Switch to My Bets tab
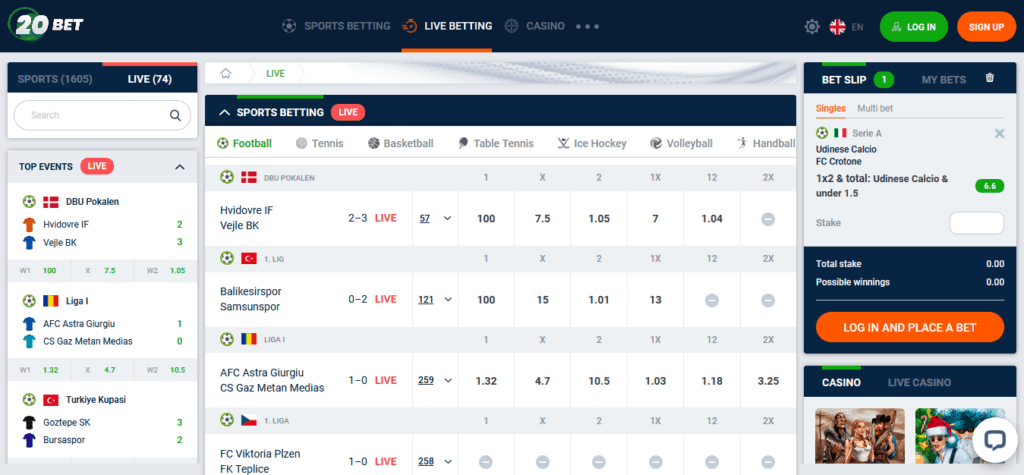The image size is (1024, 475). pos(944,80)
